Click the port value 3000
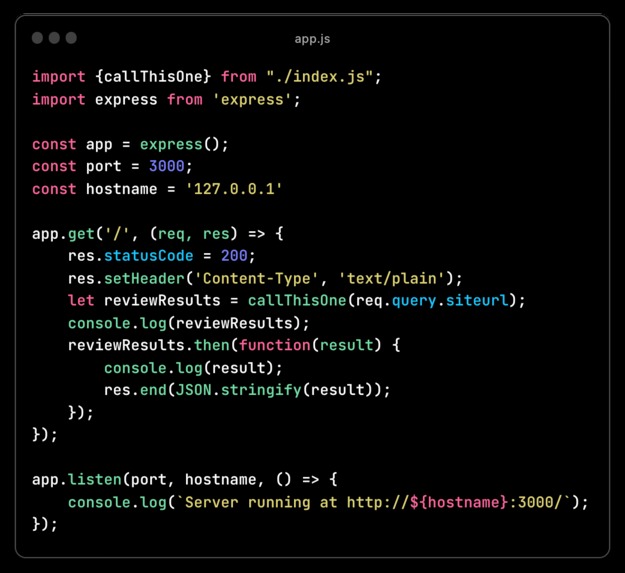The width and height of the screenshot is (625, 573). [167, 166]
